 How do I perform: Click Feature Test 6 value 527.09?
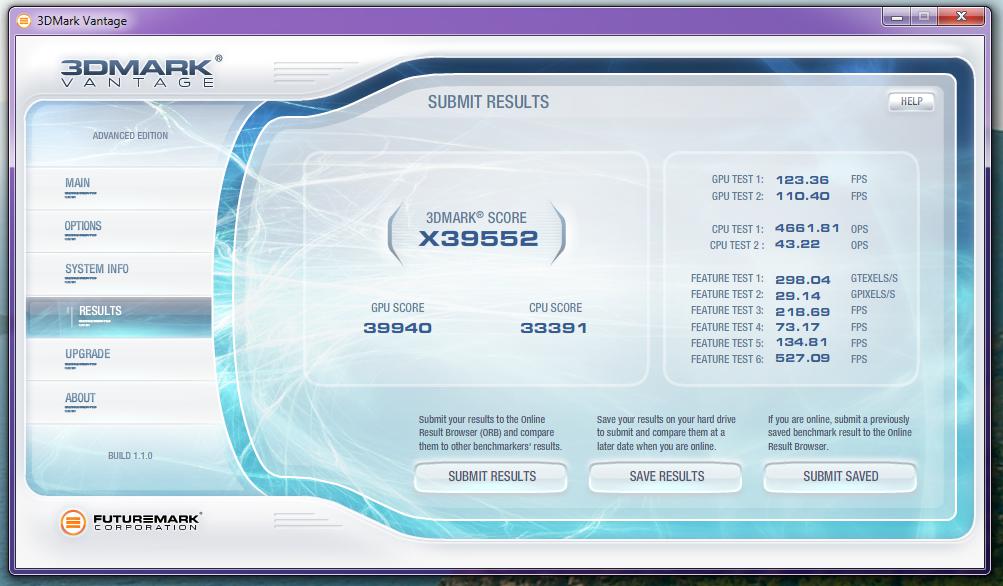[803, 358]
